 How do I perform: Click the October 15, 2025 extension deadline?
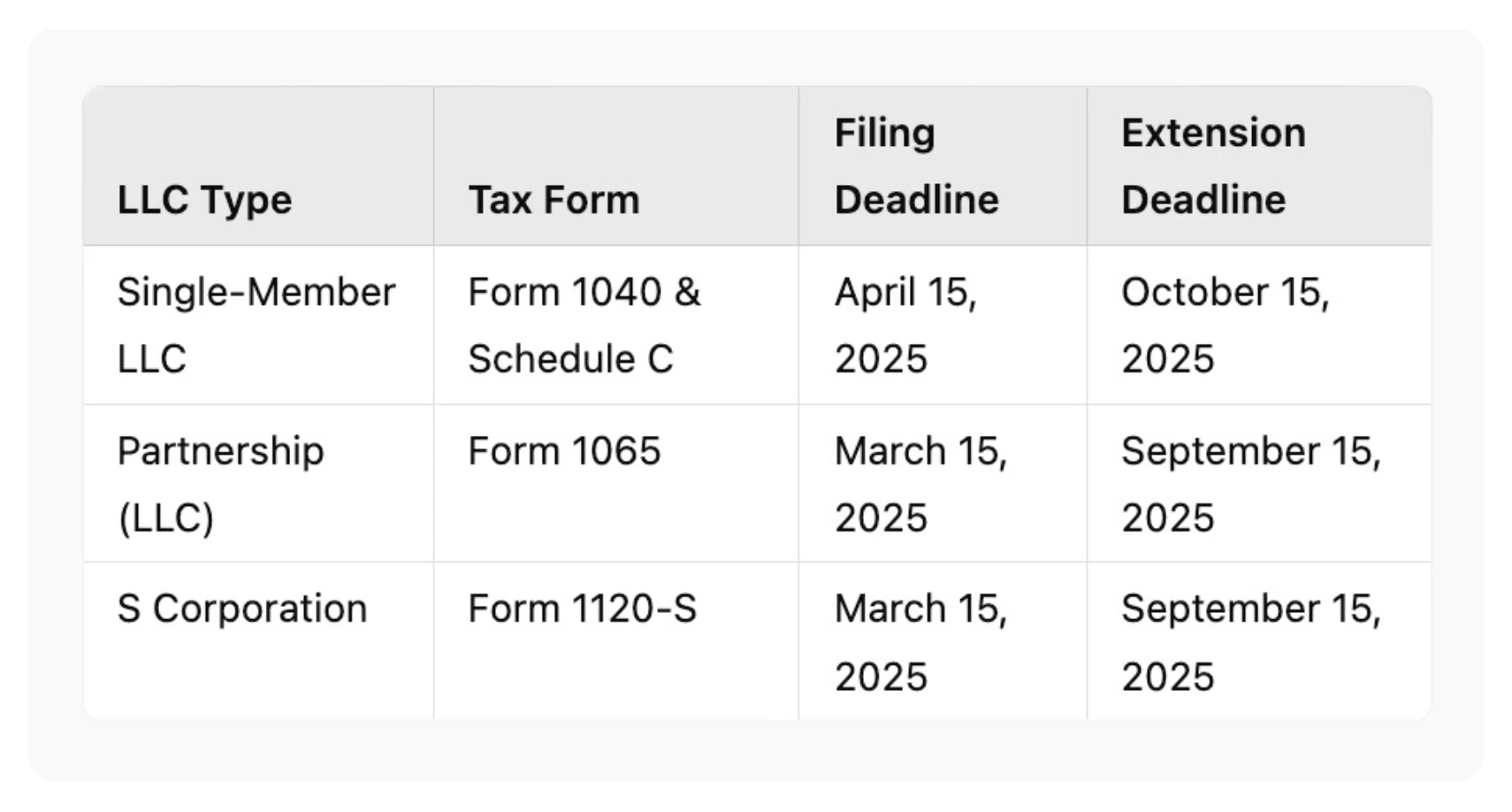click(1225, 326)
